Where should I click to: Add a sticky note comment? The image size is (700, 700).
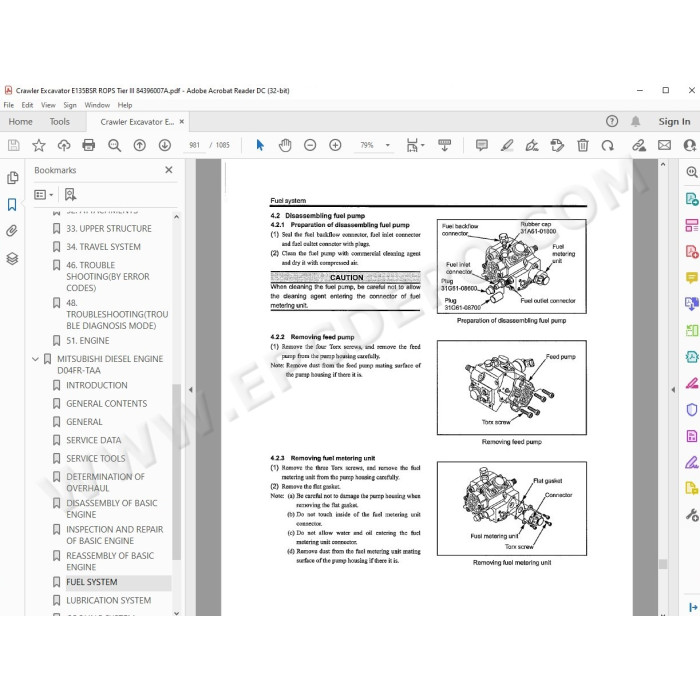click(x=482, y=145)
